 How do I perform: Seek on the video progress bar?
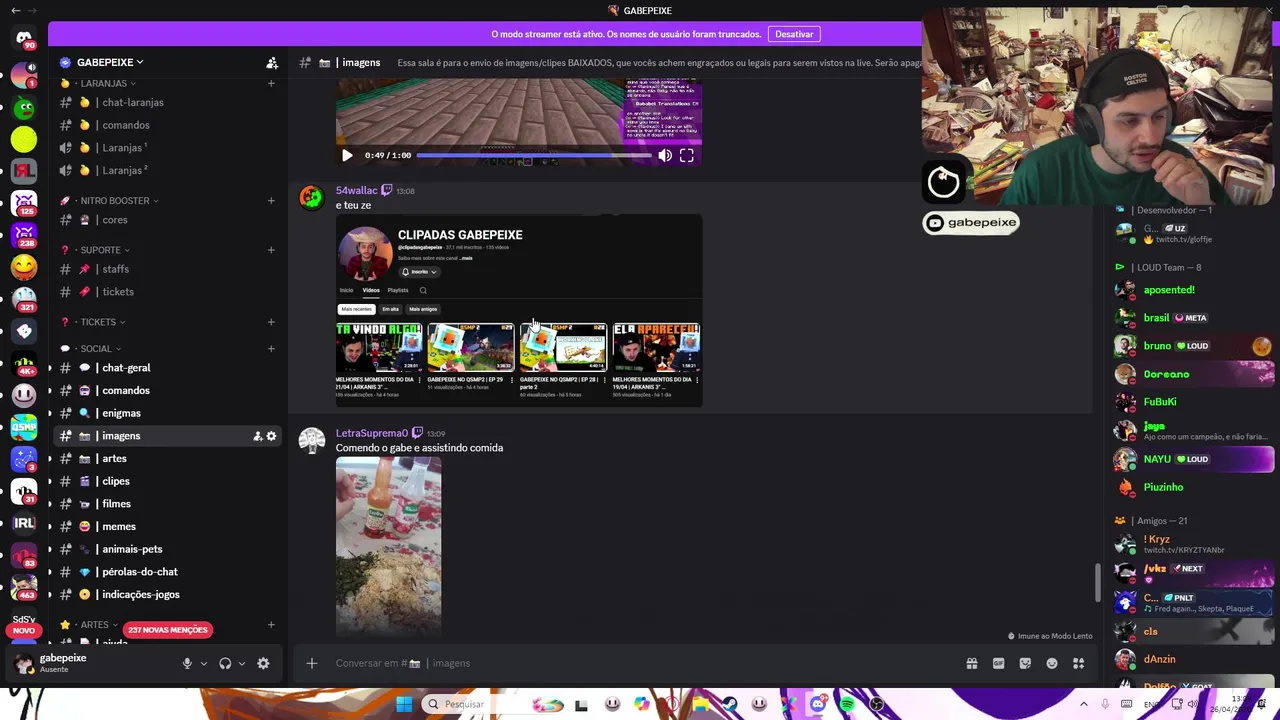533,155
